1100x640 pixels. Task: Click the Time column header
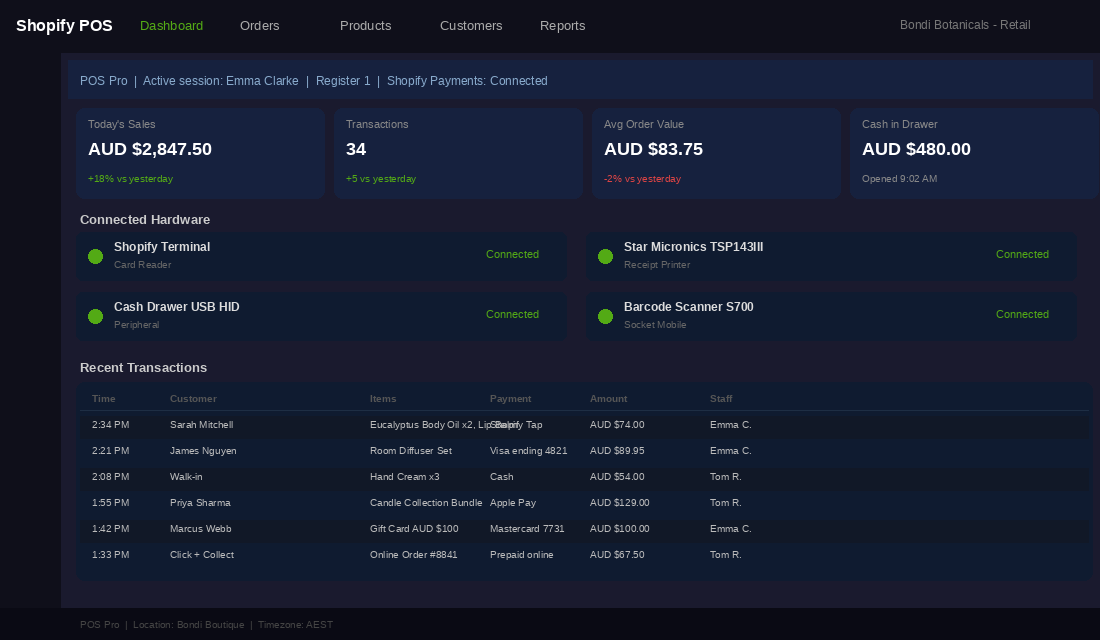click(x=103, y=399)
